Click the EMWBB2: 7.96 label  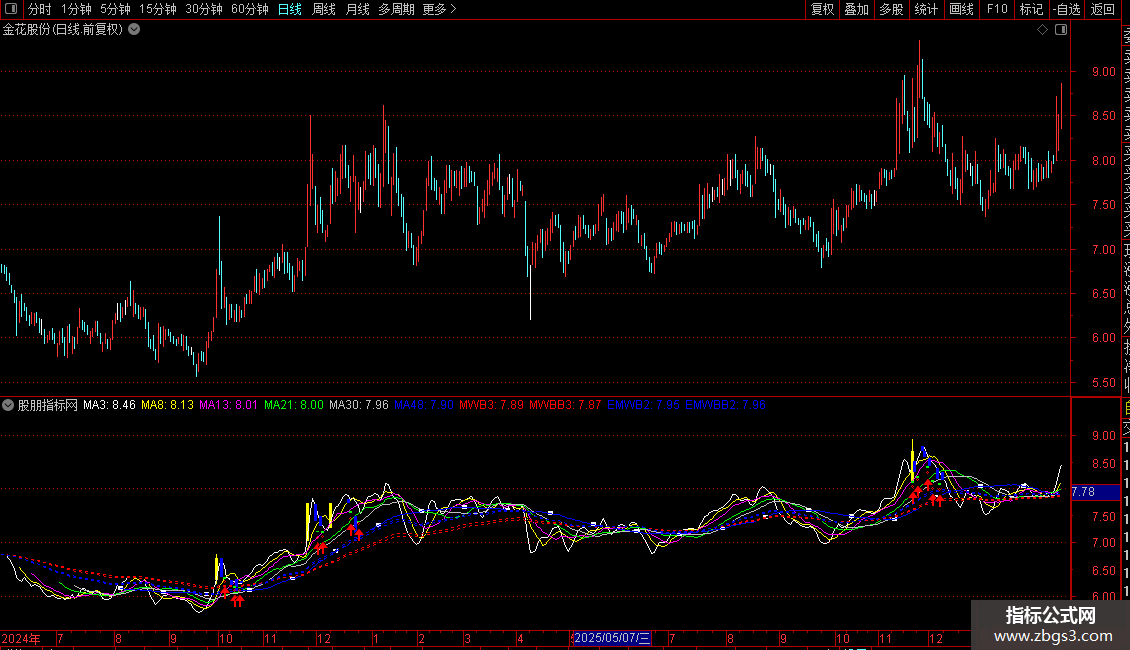coord(725,405)
